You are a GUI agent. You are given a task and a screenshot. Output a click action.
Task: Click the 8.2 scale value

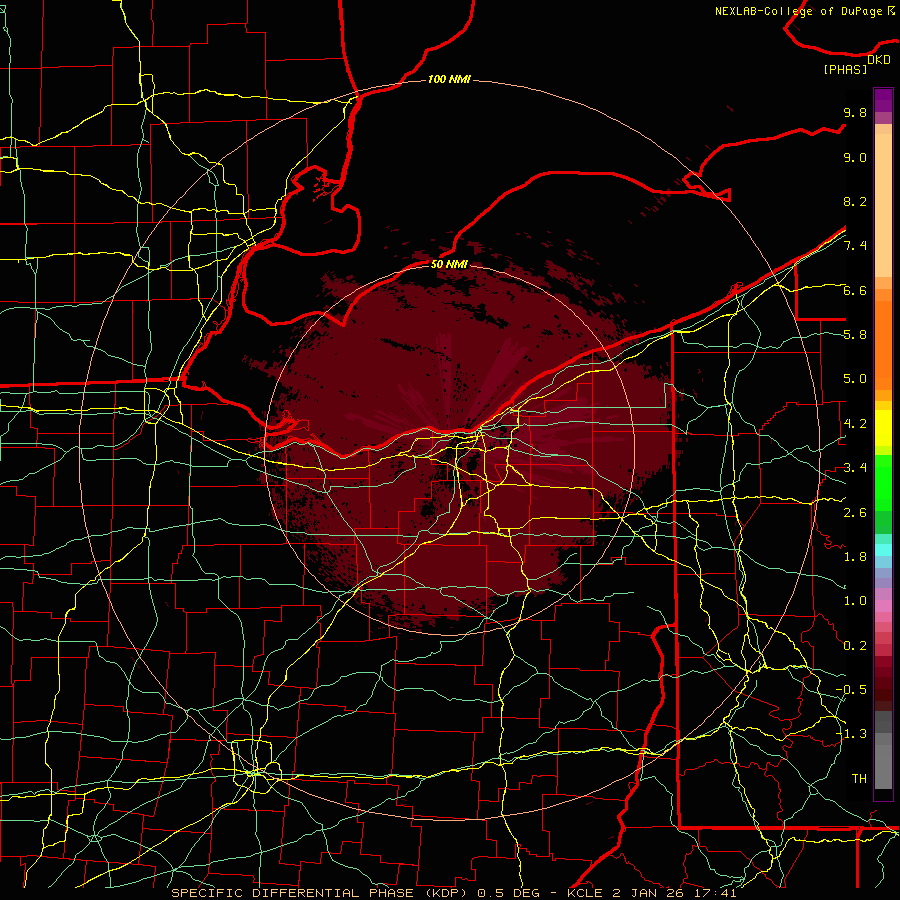point(855,201)
